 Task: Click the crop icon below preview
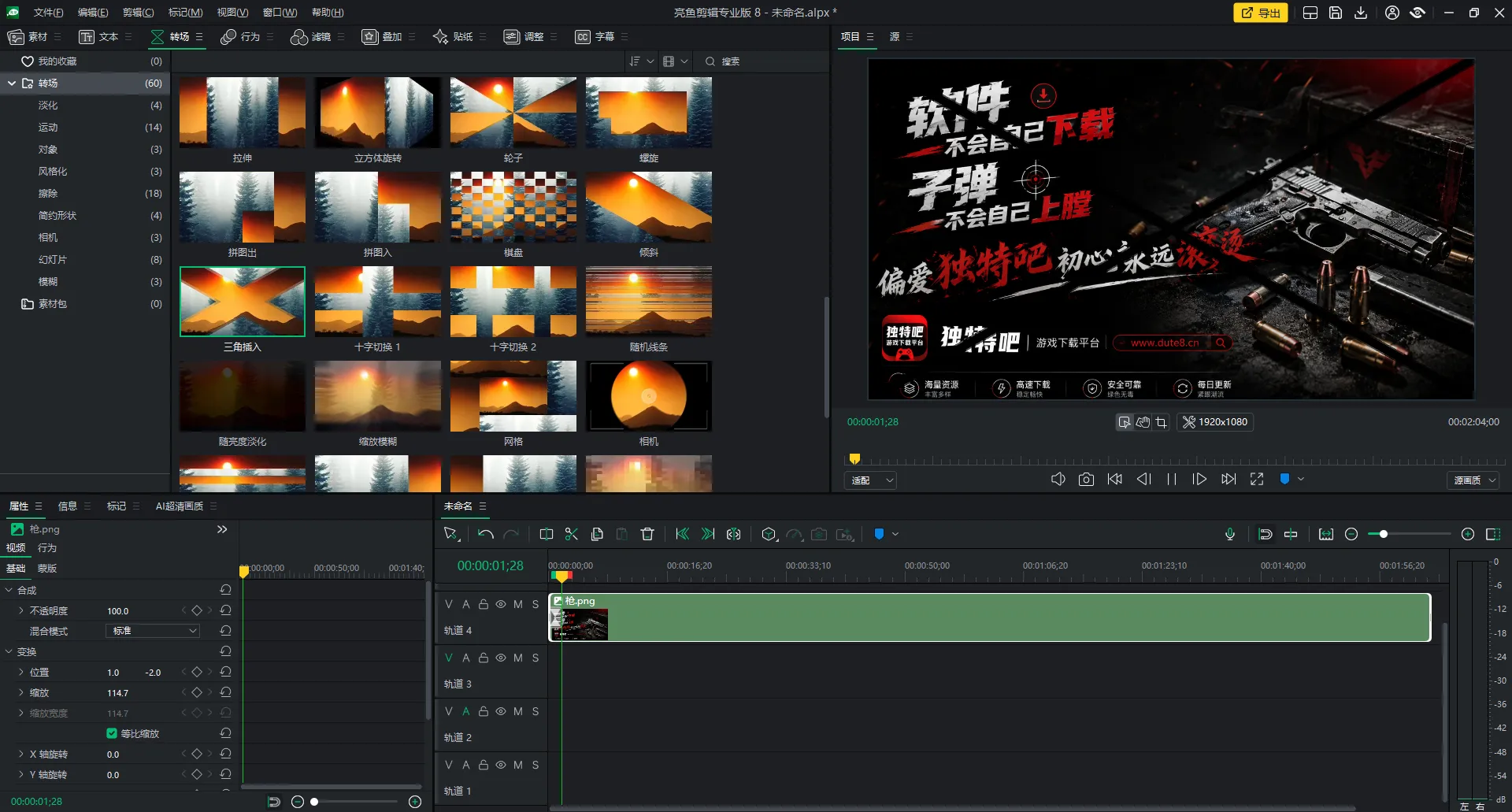(x=1162, y=422)
